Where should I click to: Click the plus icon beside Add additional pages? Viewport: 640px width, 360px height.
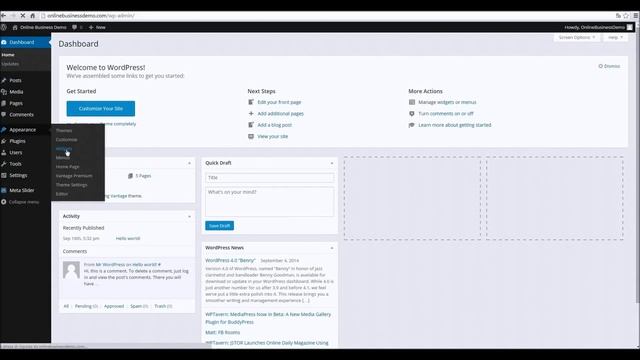(251, 113)
